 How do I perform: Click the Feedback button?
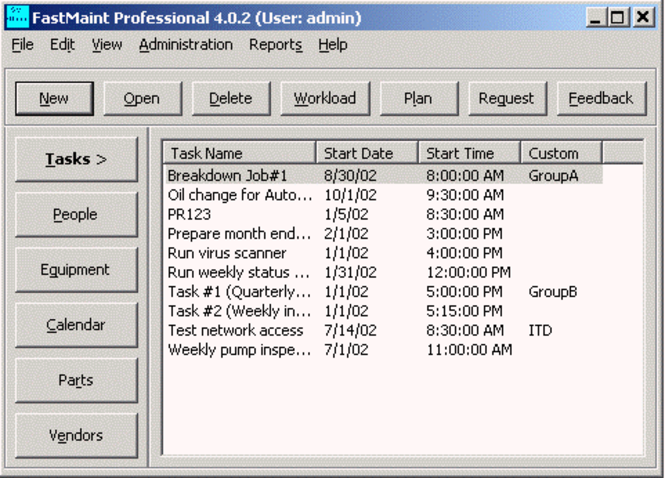pyautogui.click(x=601, y=98)
